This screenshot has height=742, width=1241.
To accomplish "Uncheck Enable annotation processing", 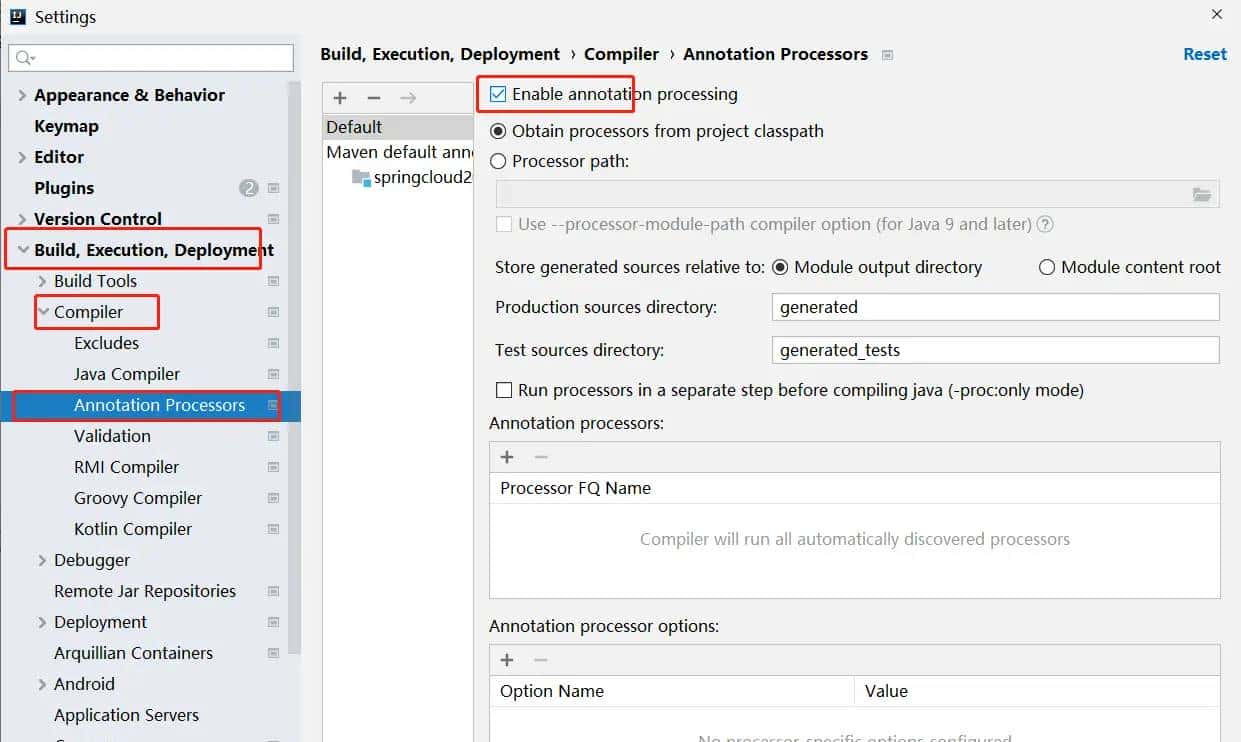I will click(498, 95).
